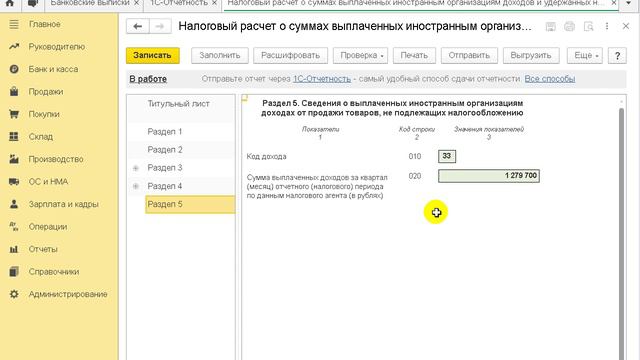This screenshot has height=360, width=640.
Task: Close the Налоговый расчет tab
Action: pos(613,3)
